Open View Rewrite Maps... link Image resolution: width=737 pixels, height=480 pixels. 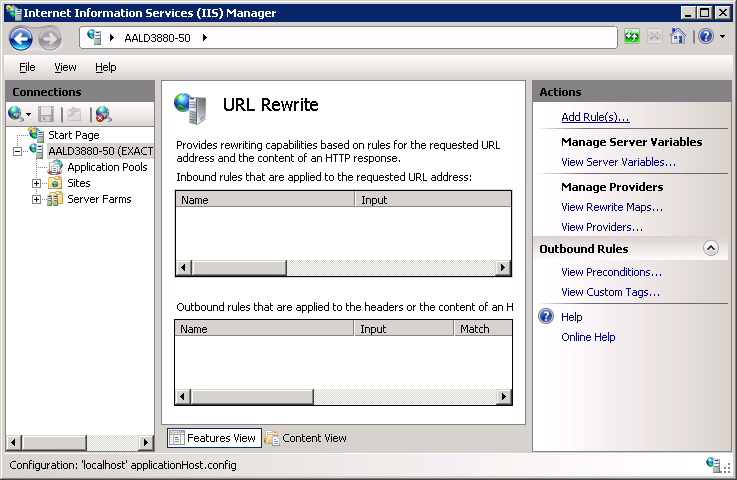click(x=612, y=207)
